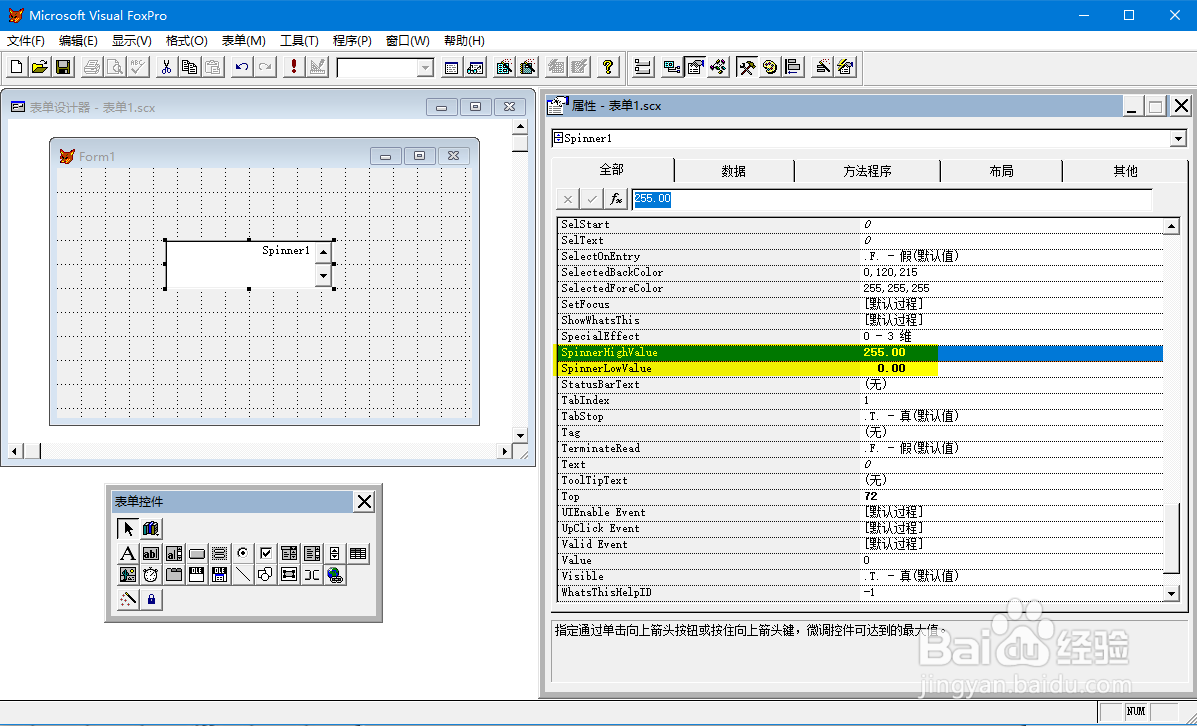Open the Spinner1 object dropdown in Properties

coord(1178,139)
